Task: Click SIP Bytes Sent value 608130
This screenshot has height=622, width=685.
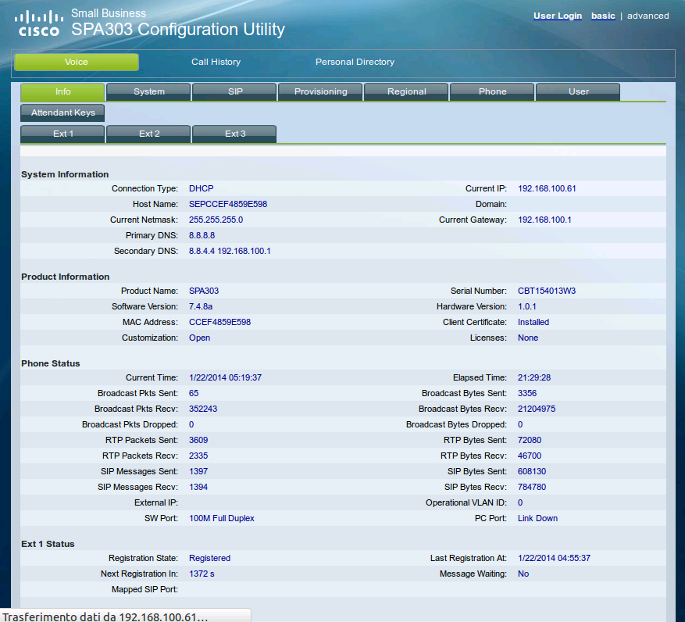Action: tap(532, 472)
